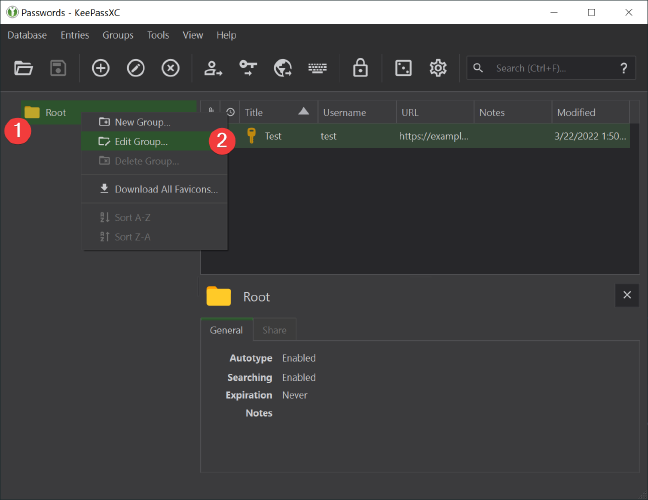This screenshot has width=648, height=500.
Task: Copy password with the key icon
Action: click(x=248, y=68)
